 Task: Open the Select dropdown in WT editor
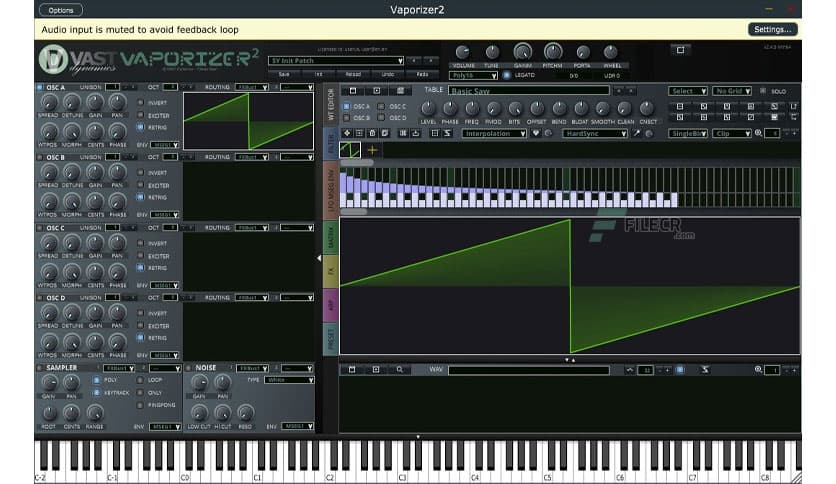(688, 91)
